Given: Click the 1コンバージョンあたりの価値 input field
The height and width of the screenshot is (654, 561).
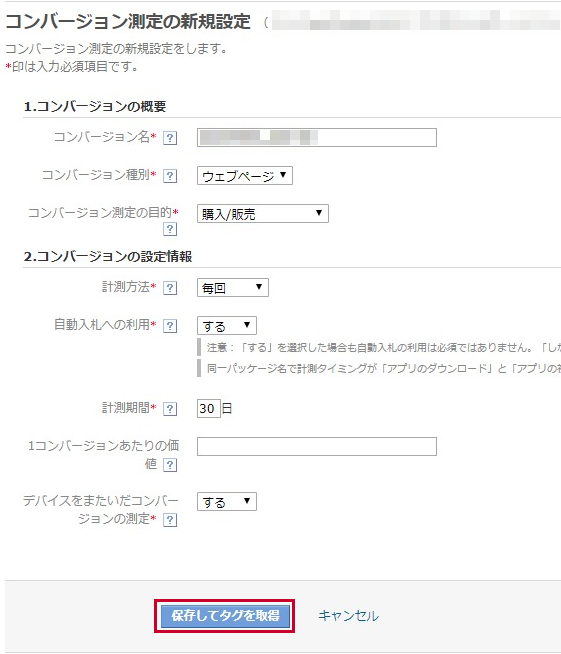Looking at the screenshot, I should click(317, 446).
